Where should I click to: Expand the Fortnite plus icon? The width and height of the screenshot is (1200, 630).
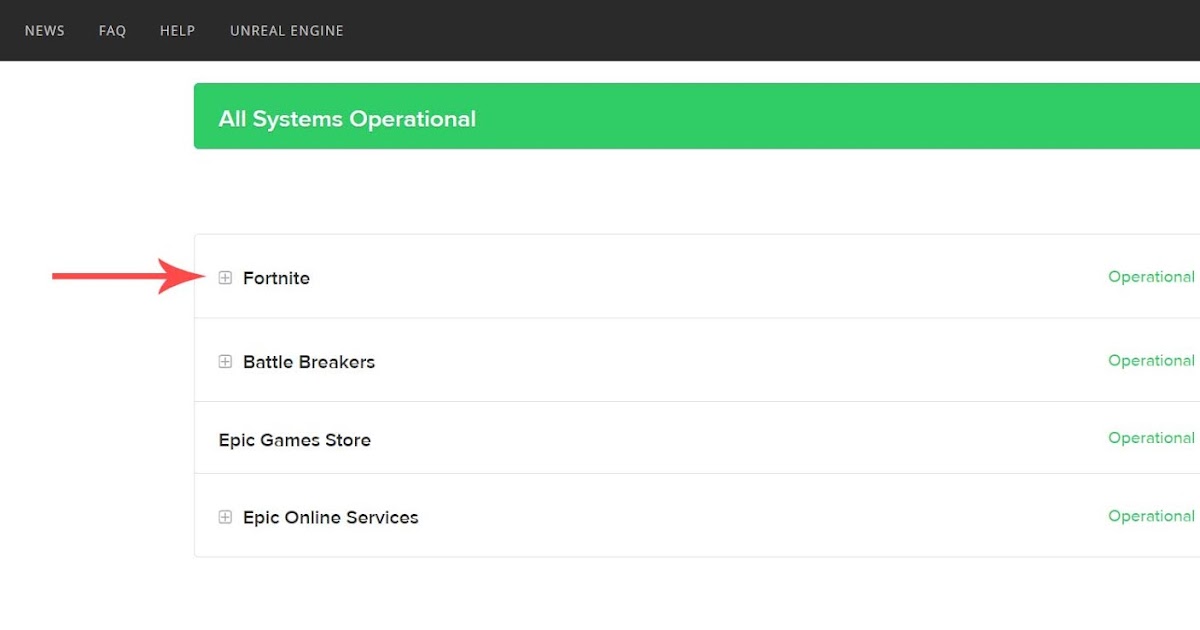coord(225,278)
